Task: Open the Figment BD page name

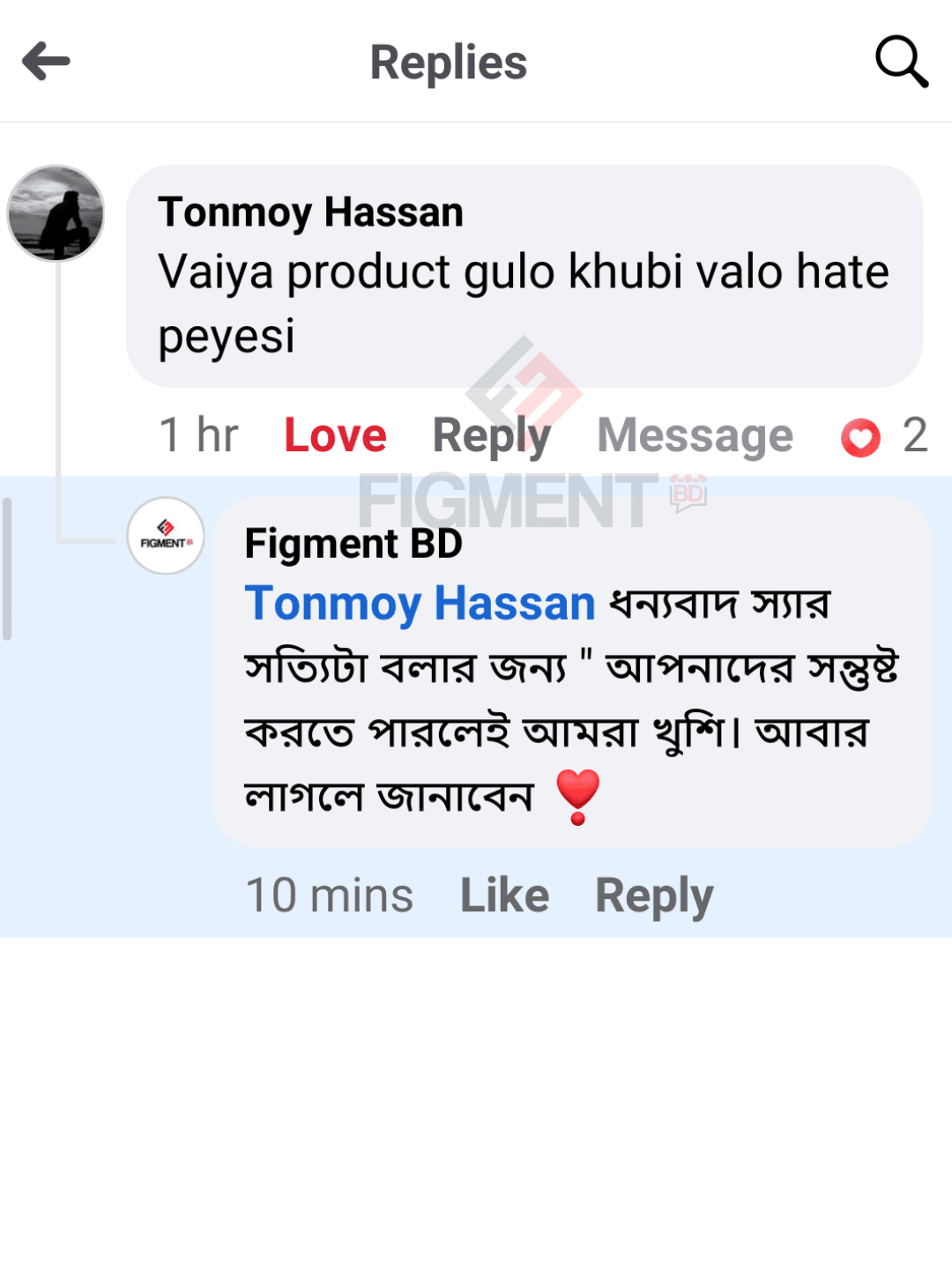Action: (x=353, y=544)
